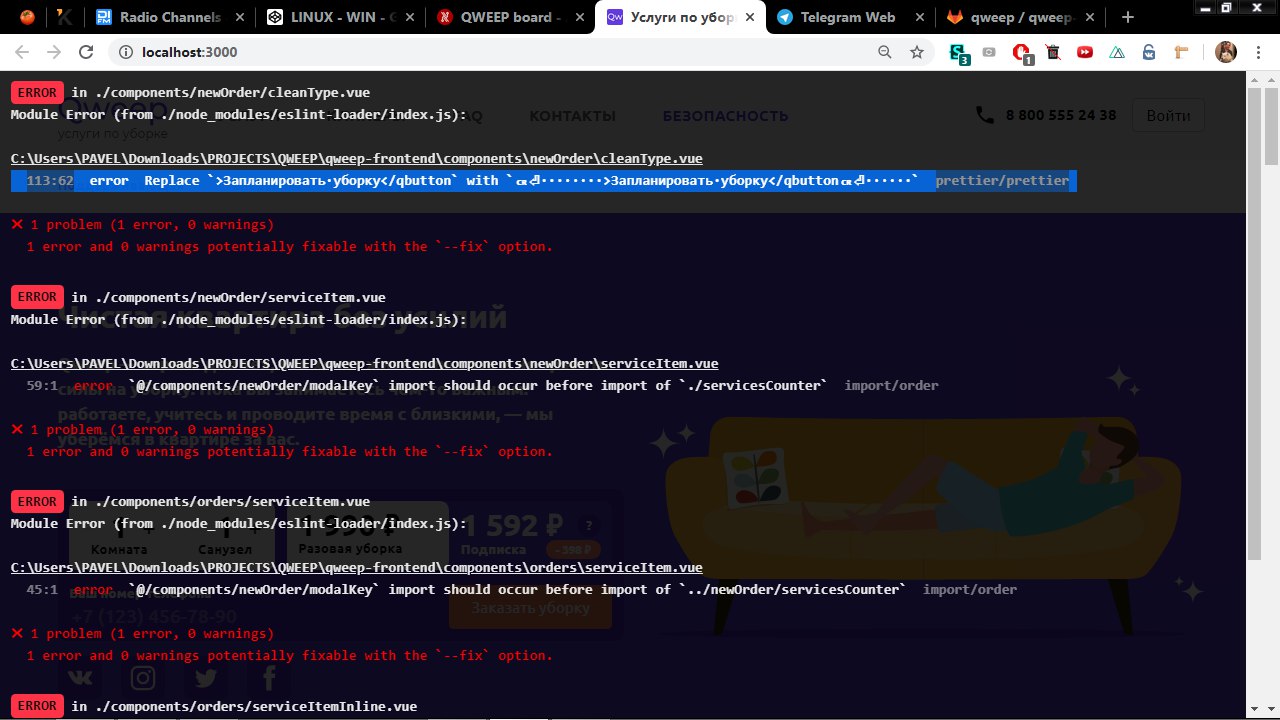The height and width of the screenshot is (720, 1280).
Task: Open the green S extension with badge 3
Action: 958,54
